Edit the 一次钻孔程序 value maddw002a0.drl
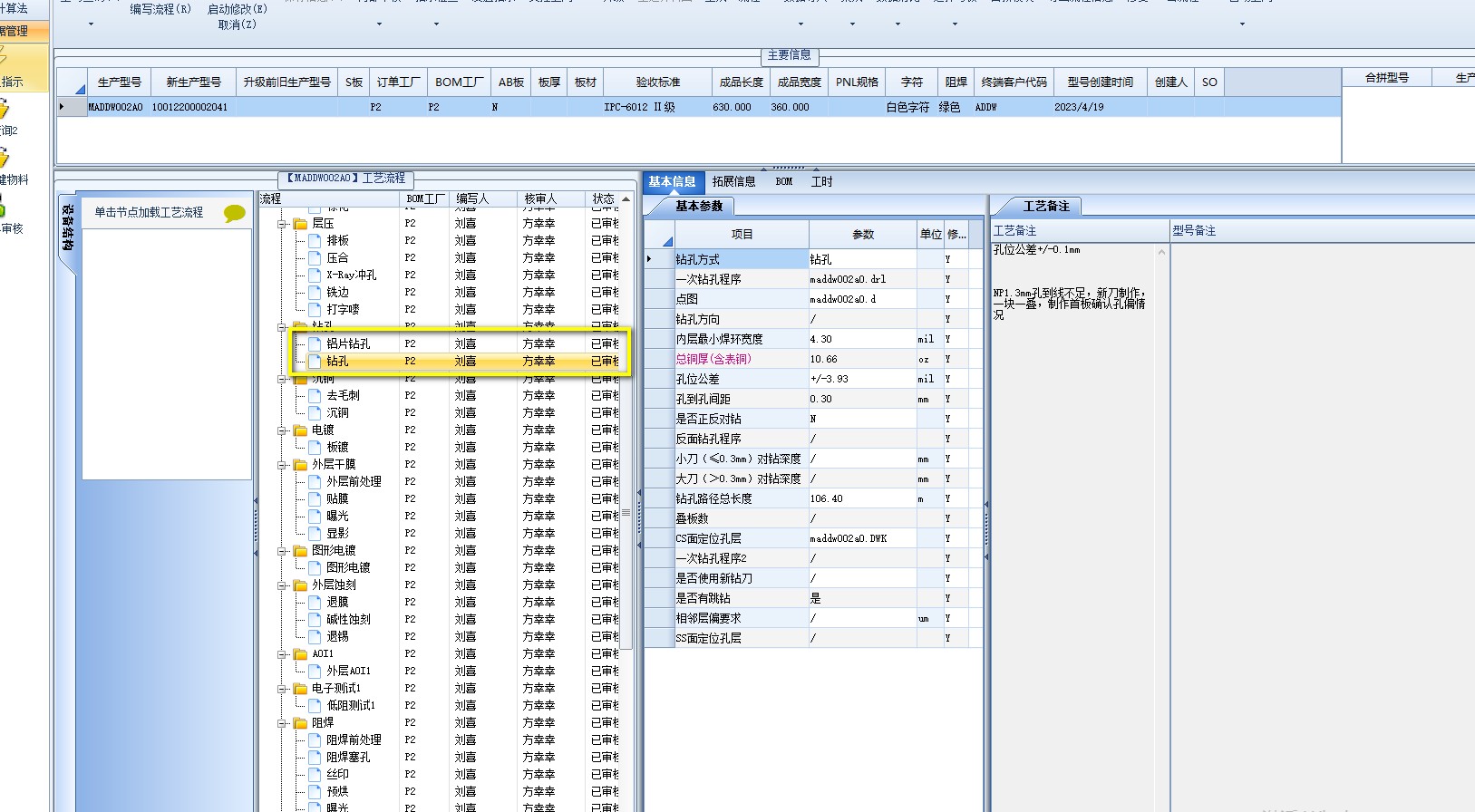Screen dimensions: 1475x812 click(862, 279)
